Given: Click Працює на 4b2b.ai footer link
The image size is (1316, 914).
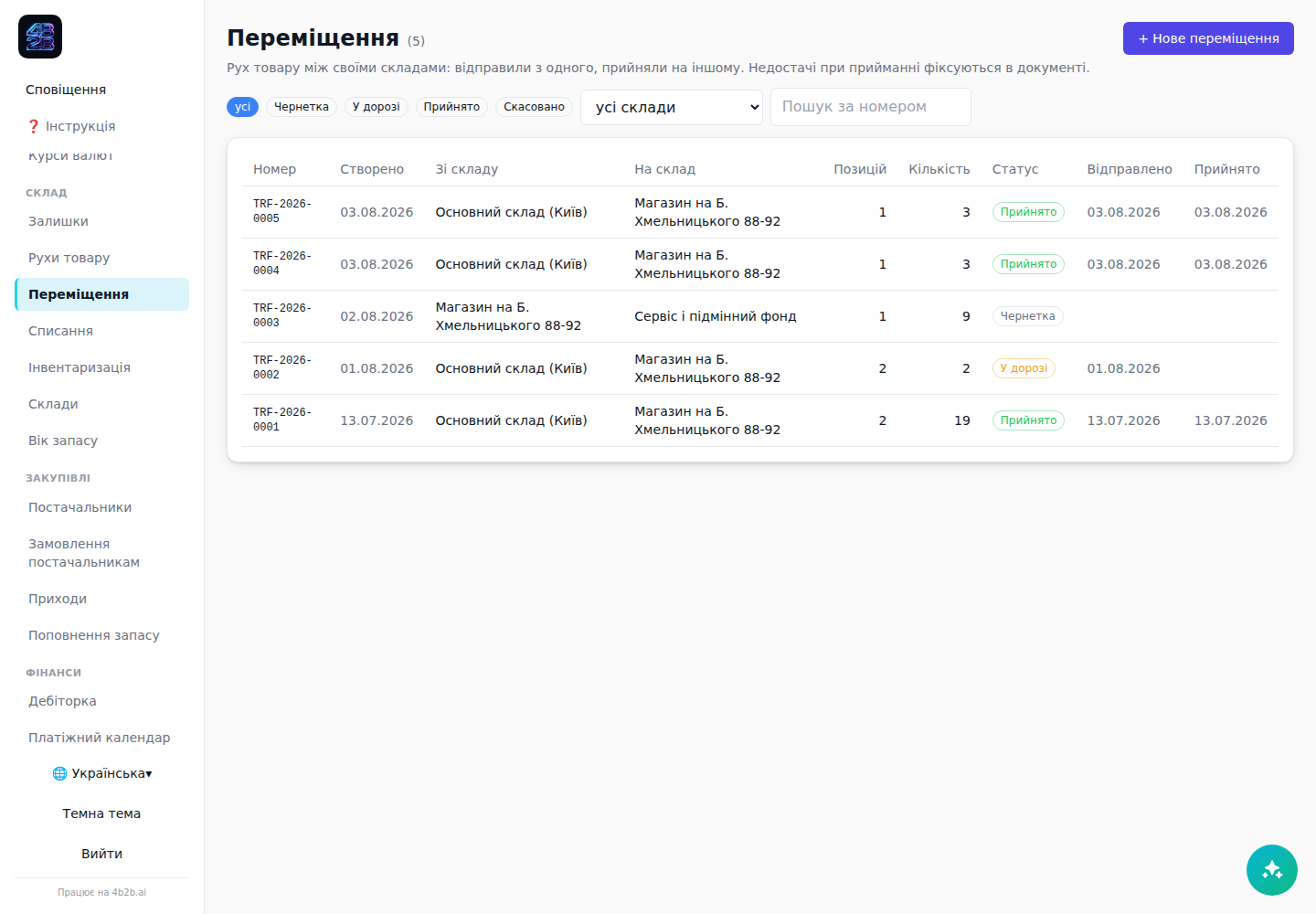Looking at the screenshot, I should (101, 892).
